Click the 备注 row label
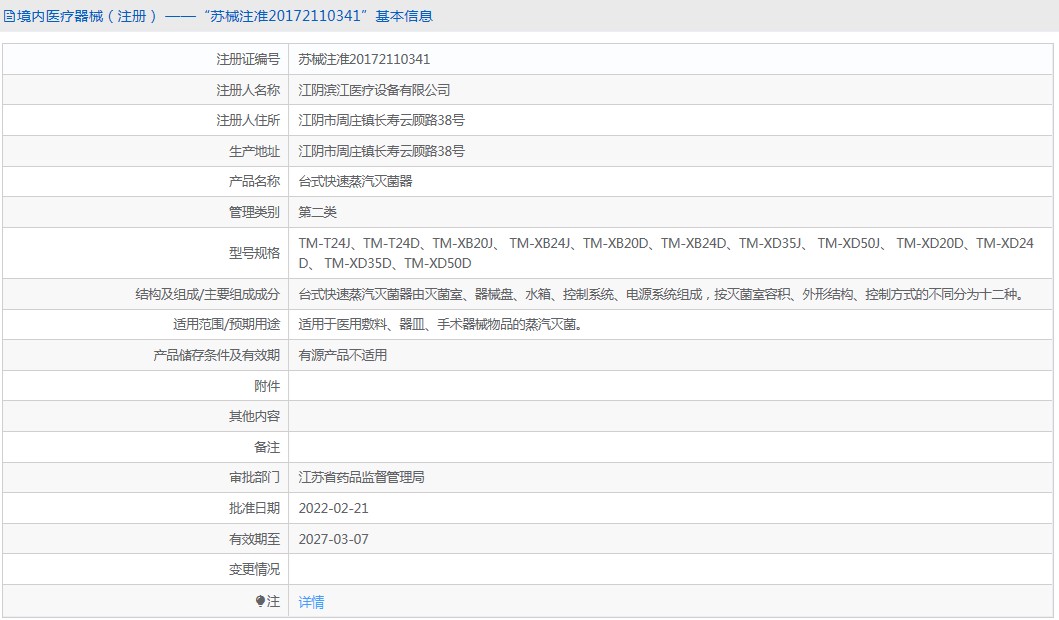The image size is (1059, 620). pos(267,447)
